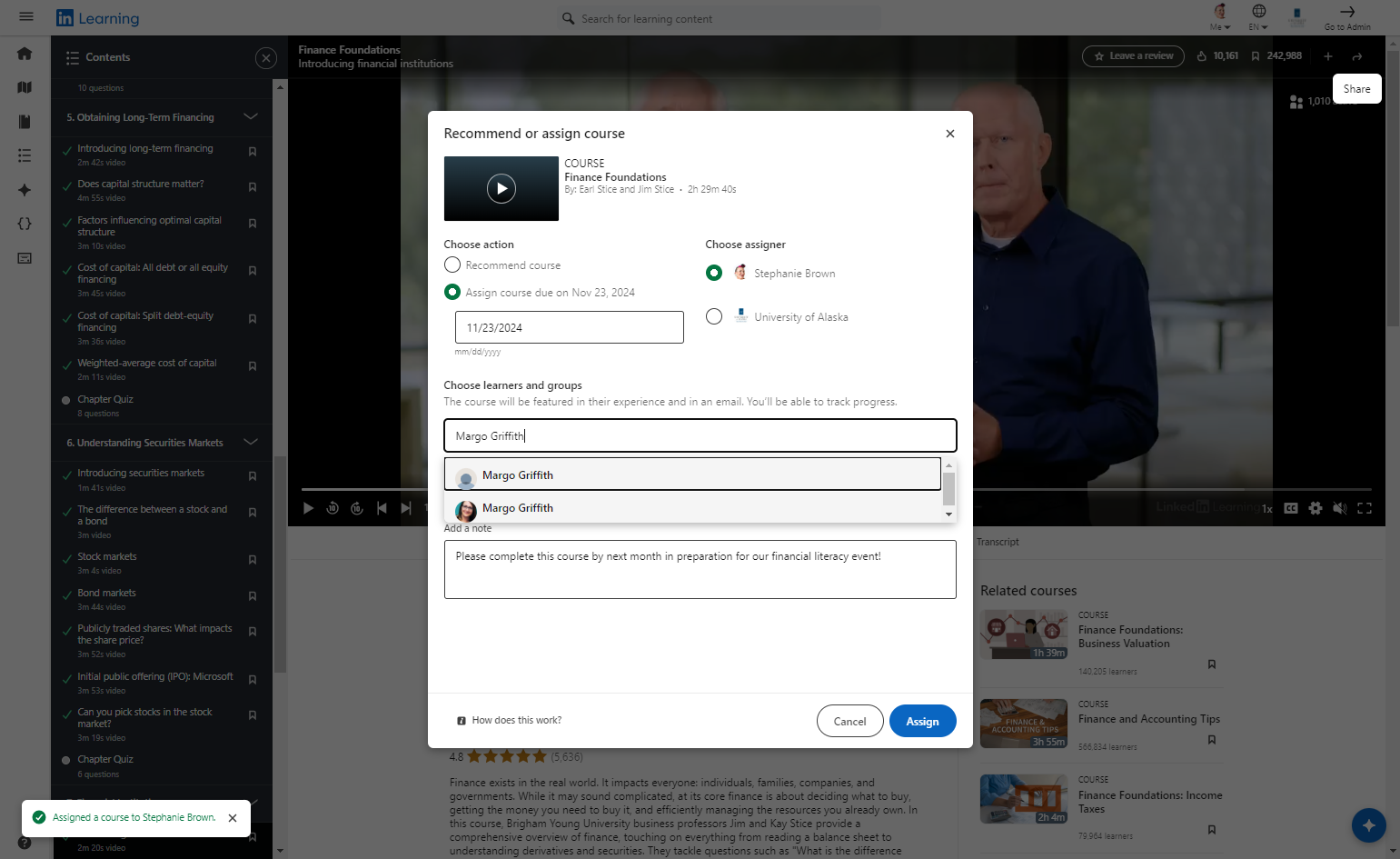Click the learners and groups search field
This screenshot has width=1400, height=859.
pos(700,435)
